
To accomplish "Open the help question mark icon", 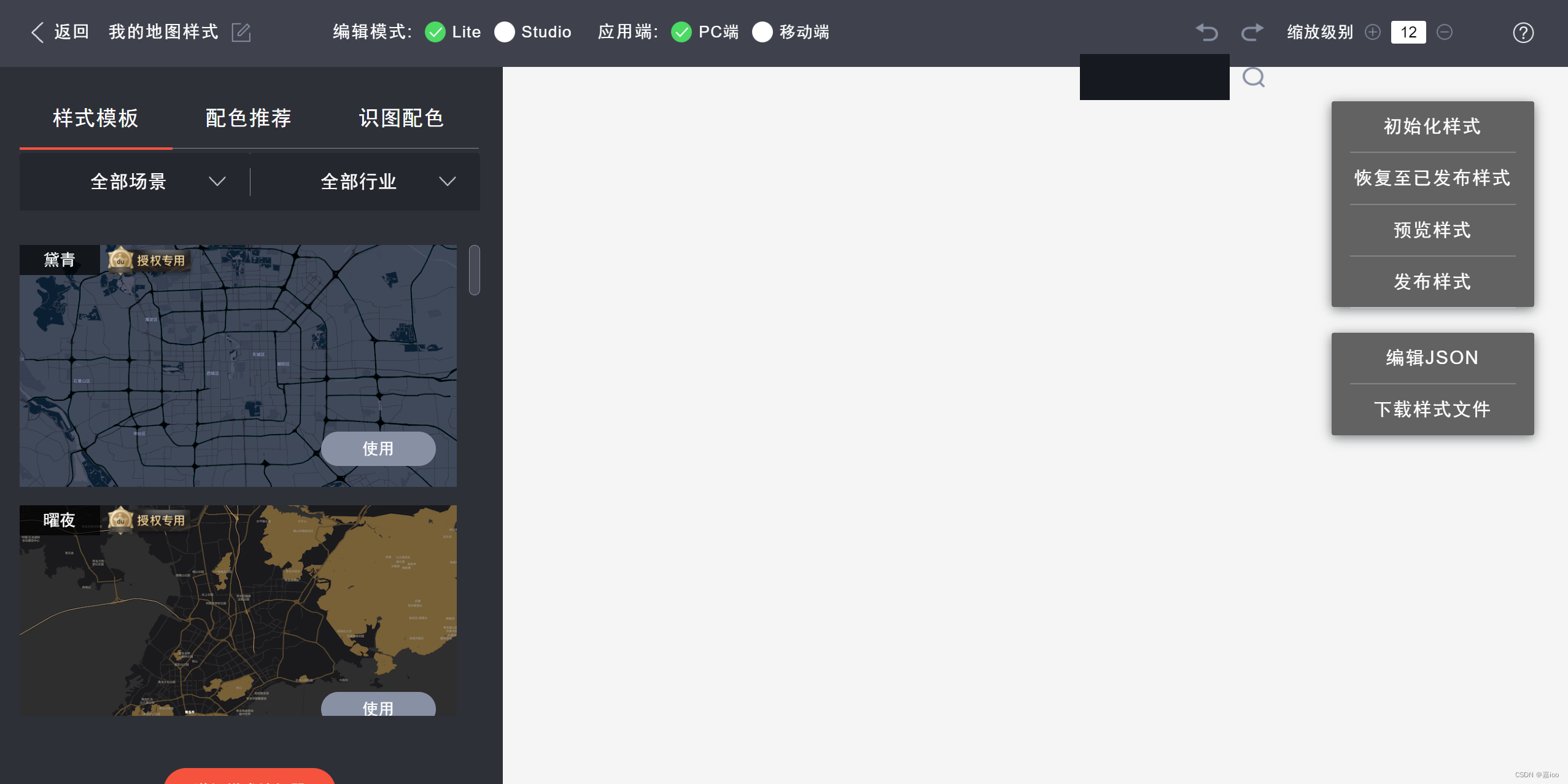I will (x=1523, y=33).
